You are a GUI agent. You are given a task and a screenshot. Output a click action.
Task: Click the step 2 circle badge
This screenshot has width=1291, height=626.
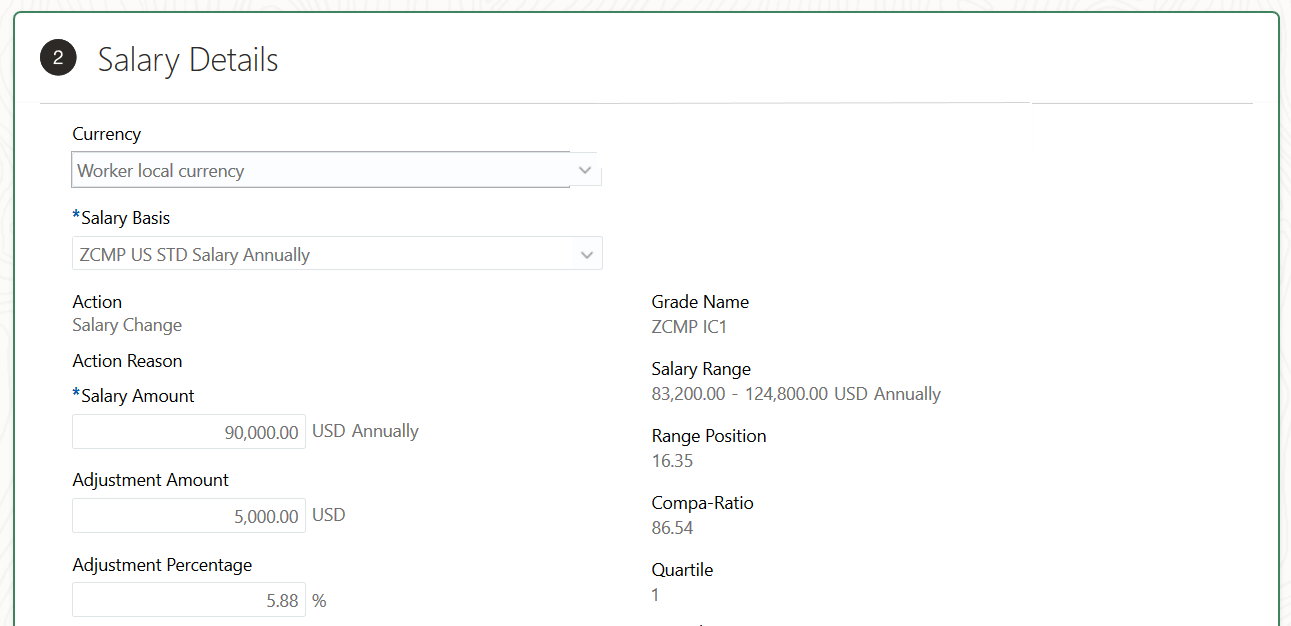coord(58,58)
